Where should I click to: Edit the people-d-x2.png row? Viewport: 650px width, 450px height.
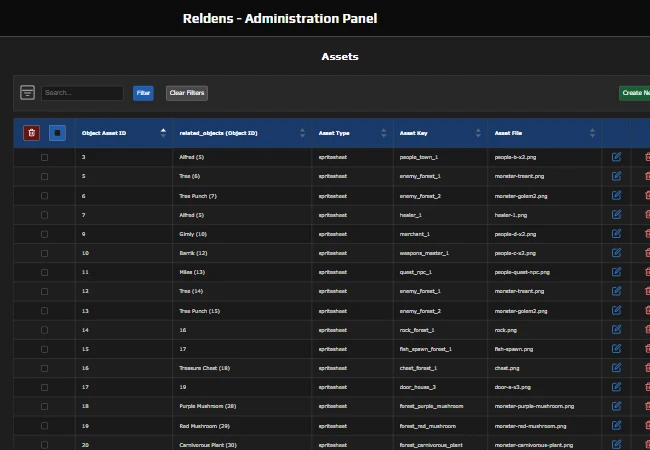pos(616,233)
